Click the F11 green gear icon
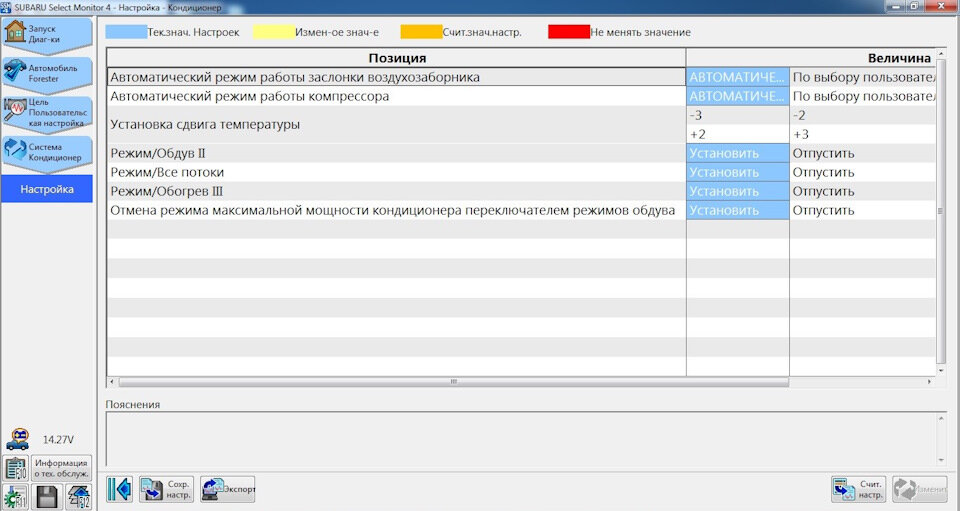The image size is (960, 511). (15, 497)
